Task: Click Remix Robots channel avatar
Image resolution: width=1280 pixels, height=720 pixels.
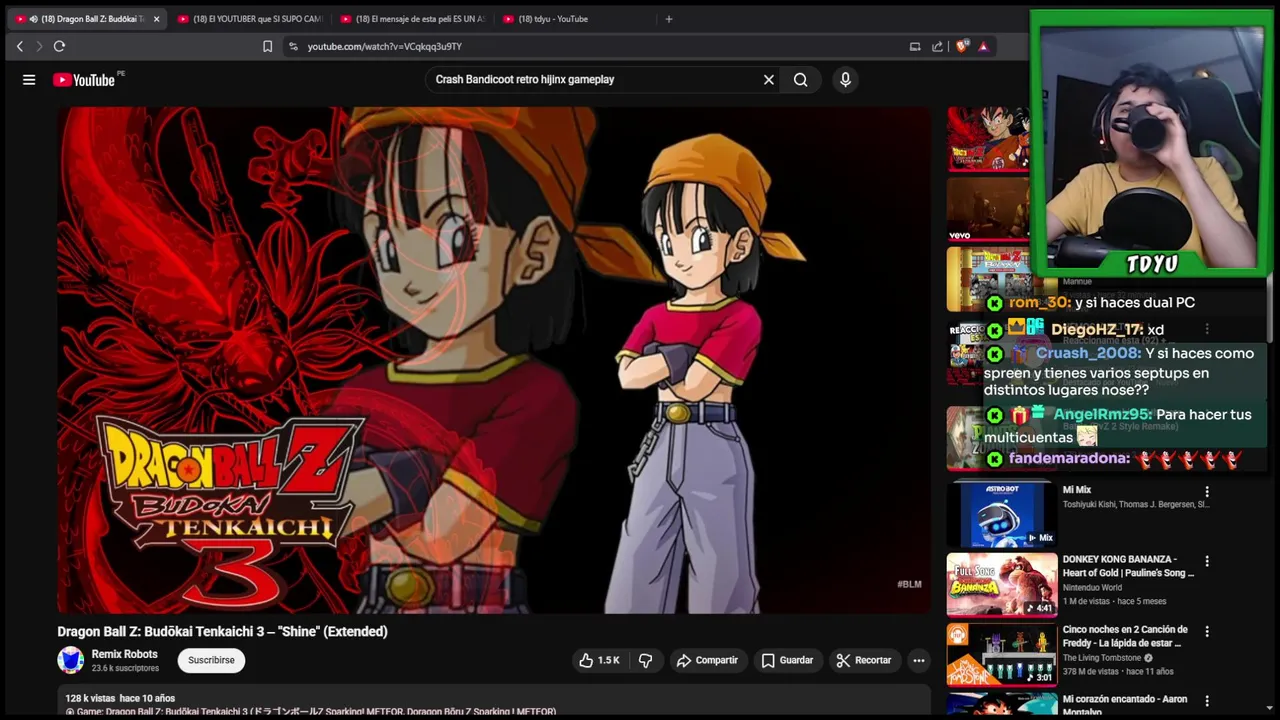Action: [x=71, y=660]
